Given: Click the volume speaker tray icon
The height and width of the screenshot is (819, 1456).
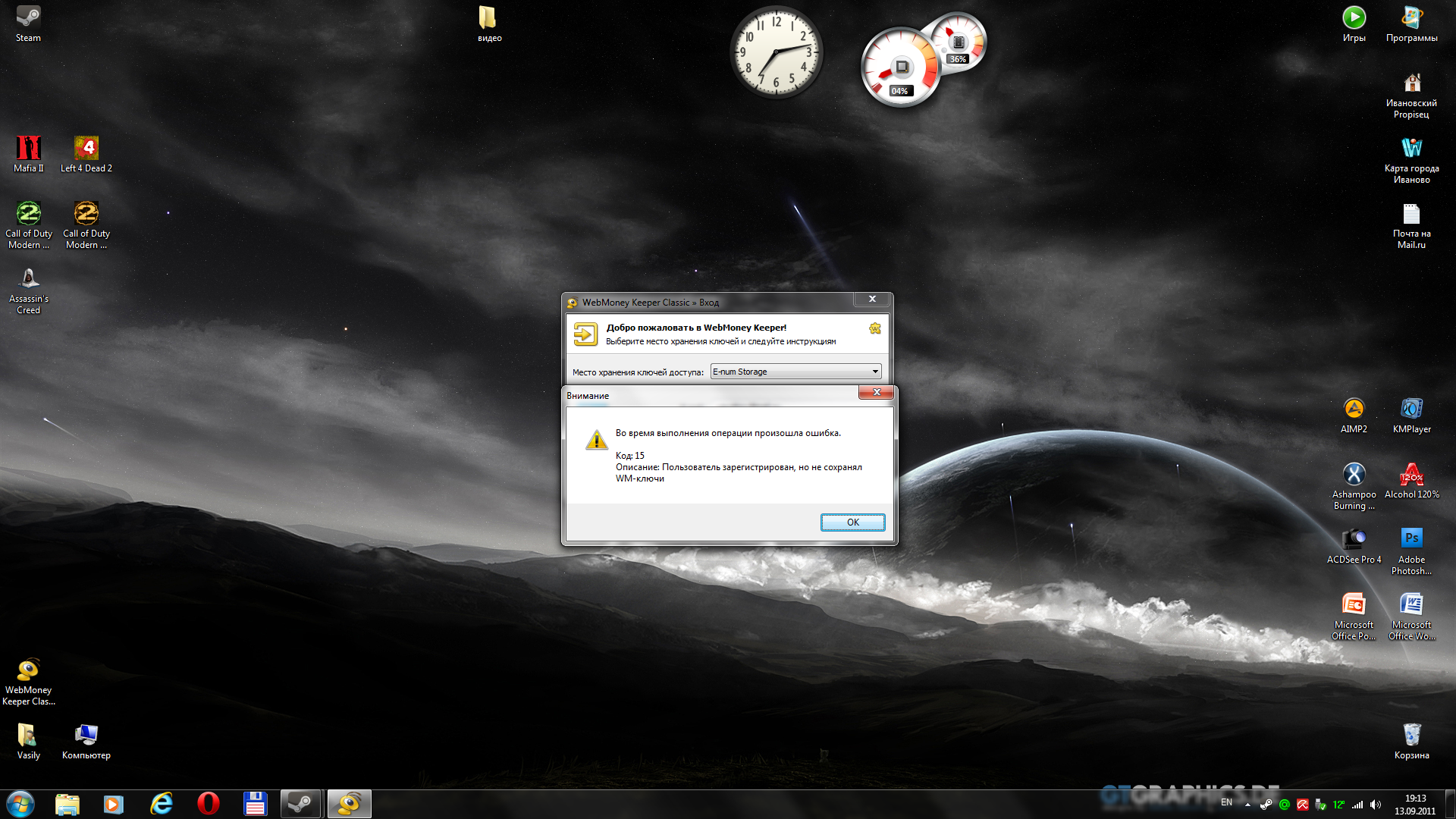Looking at the screenshot, I should click(x=1376, y=805).
